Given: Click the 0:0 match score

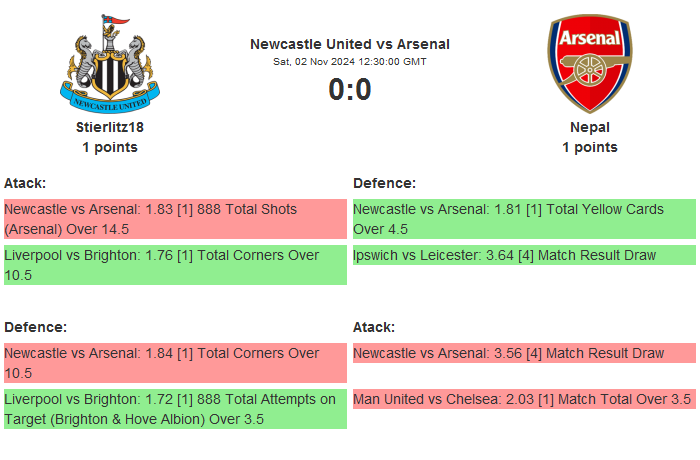Looking at the screenshot, I should click(x=350, y=90).
